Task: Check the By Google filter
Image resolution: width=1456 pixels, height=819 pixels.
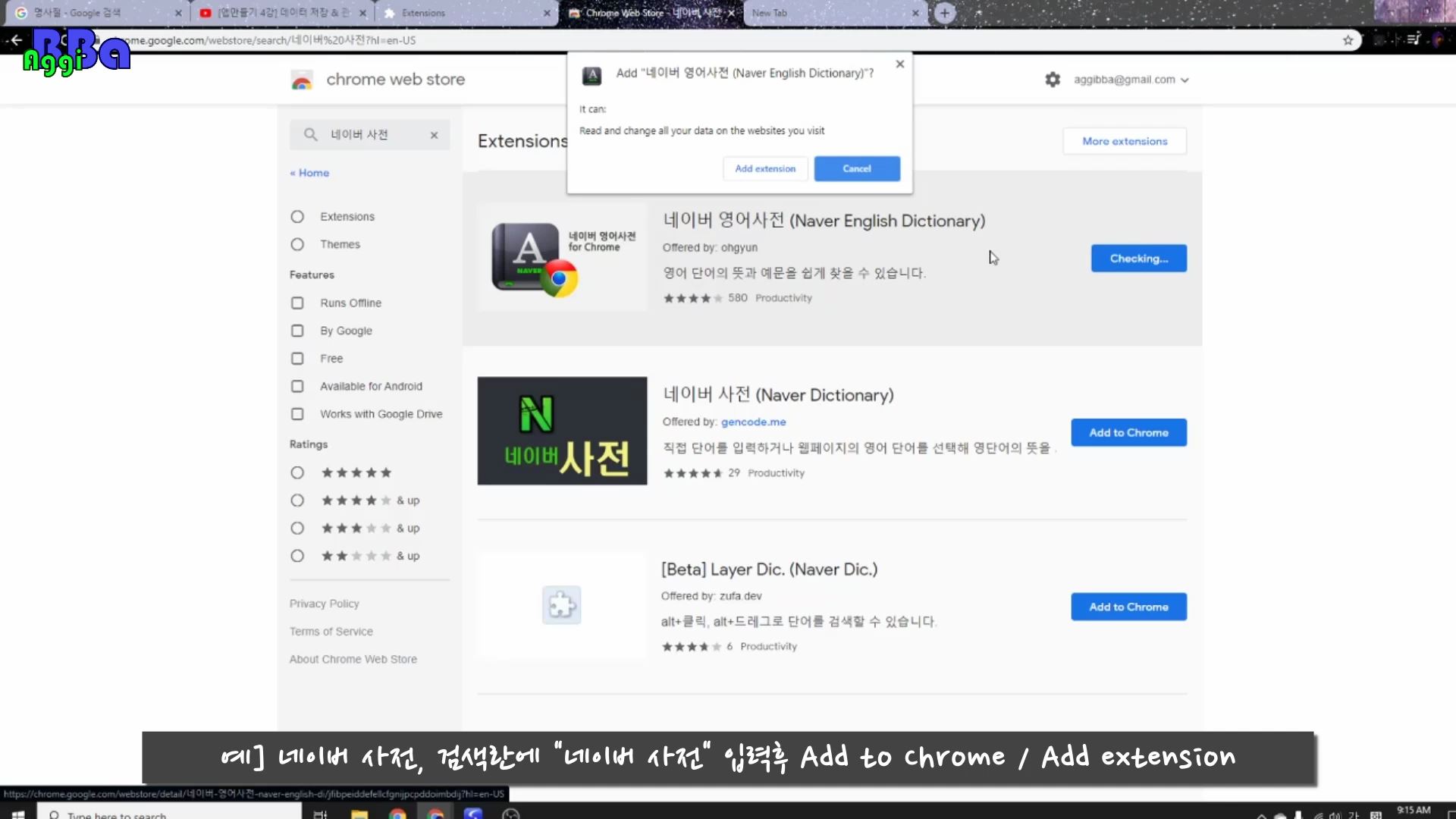Action: click(297, 331)
